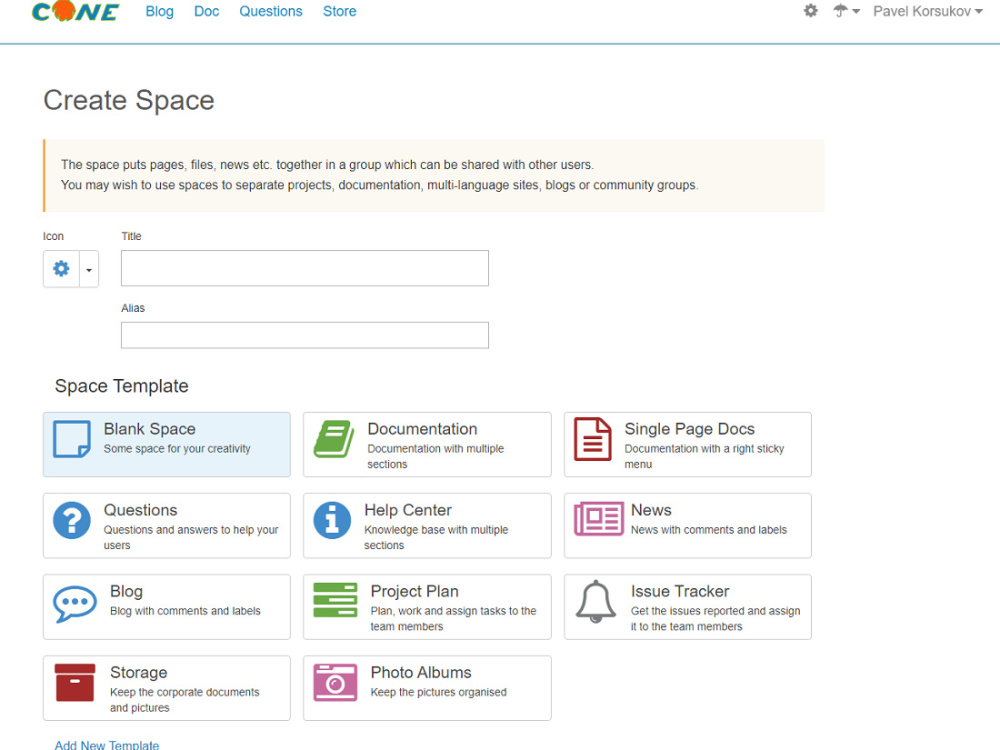Image resolution: width=1000 pixels, height=750 pixels.
Task: Select the Issue Tracker bell icon
Action: [596, 601]
